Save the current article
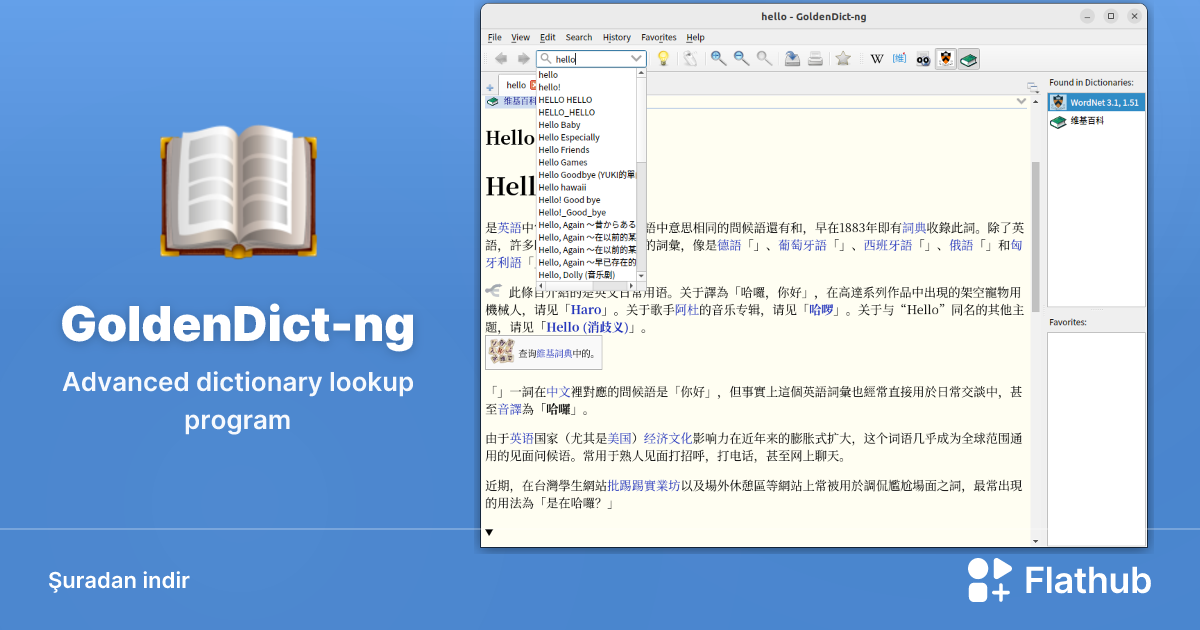This screenshot has height=630, width=1200. tap(791, 58)
